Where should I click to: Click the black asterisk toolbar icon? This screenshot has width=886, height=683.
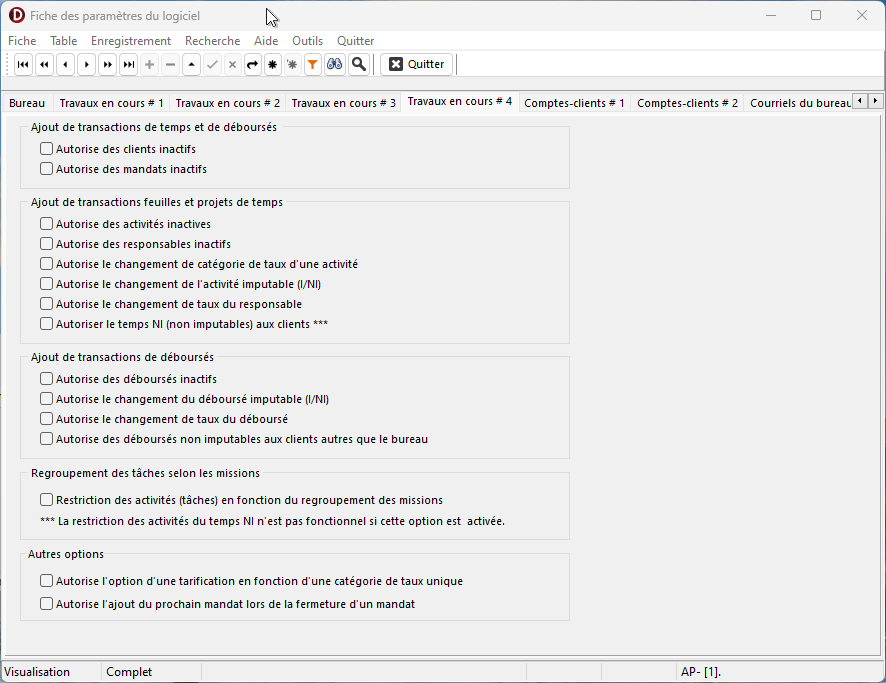coord(272,64)
